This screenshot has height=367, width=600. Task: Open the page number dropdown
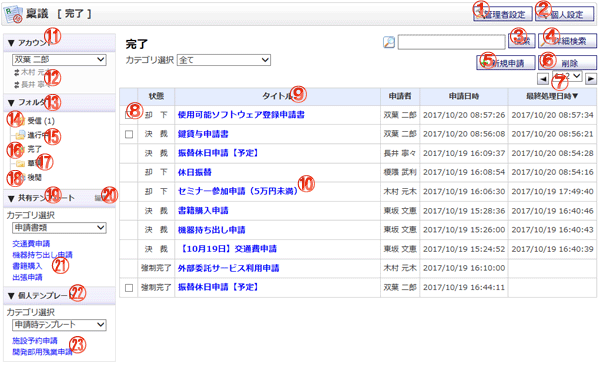pos(567,76)
